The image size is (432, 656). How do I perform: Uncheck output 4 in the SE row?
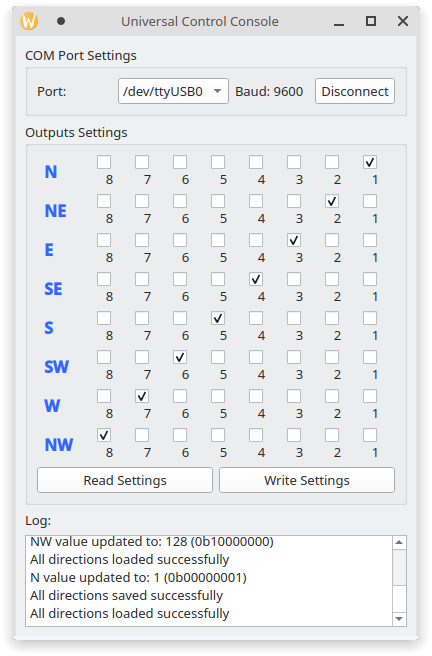coord(256,279)
